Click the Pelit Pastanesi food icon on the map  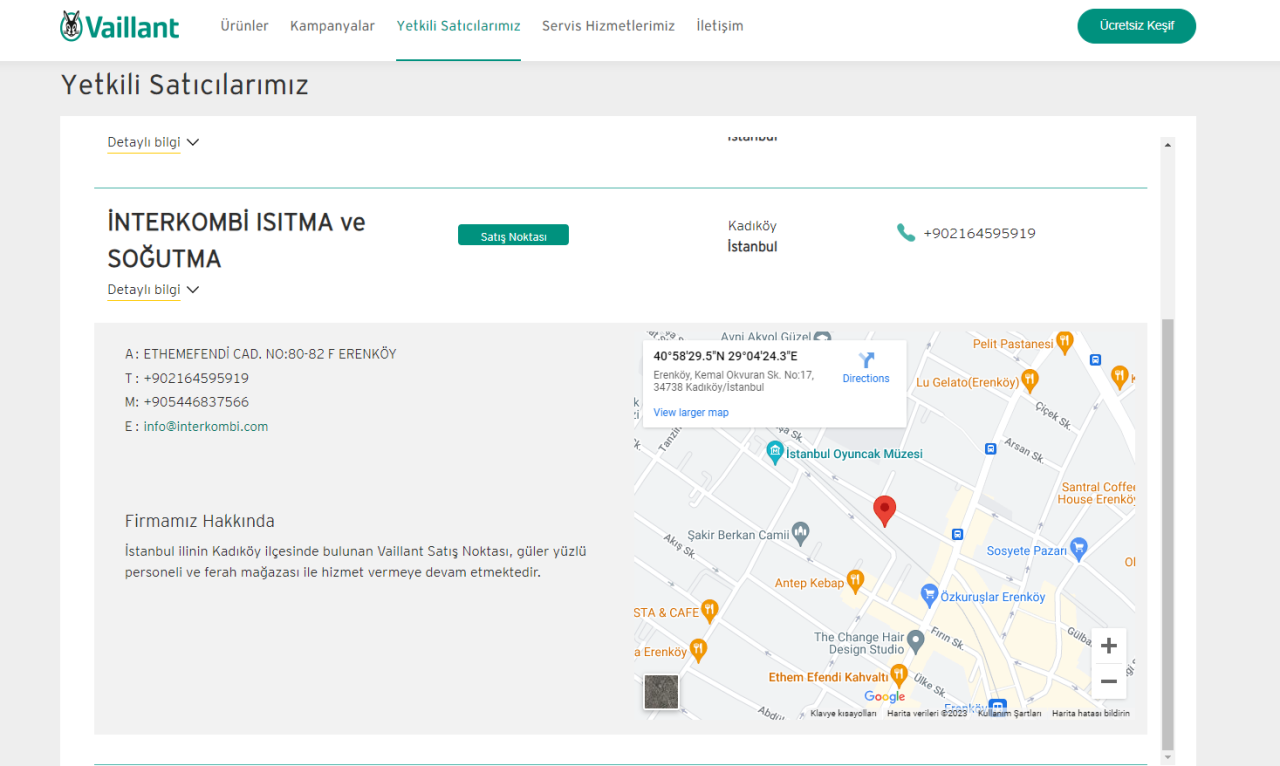[1064, 342]
